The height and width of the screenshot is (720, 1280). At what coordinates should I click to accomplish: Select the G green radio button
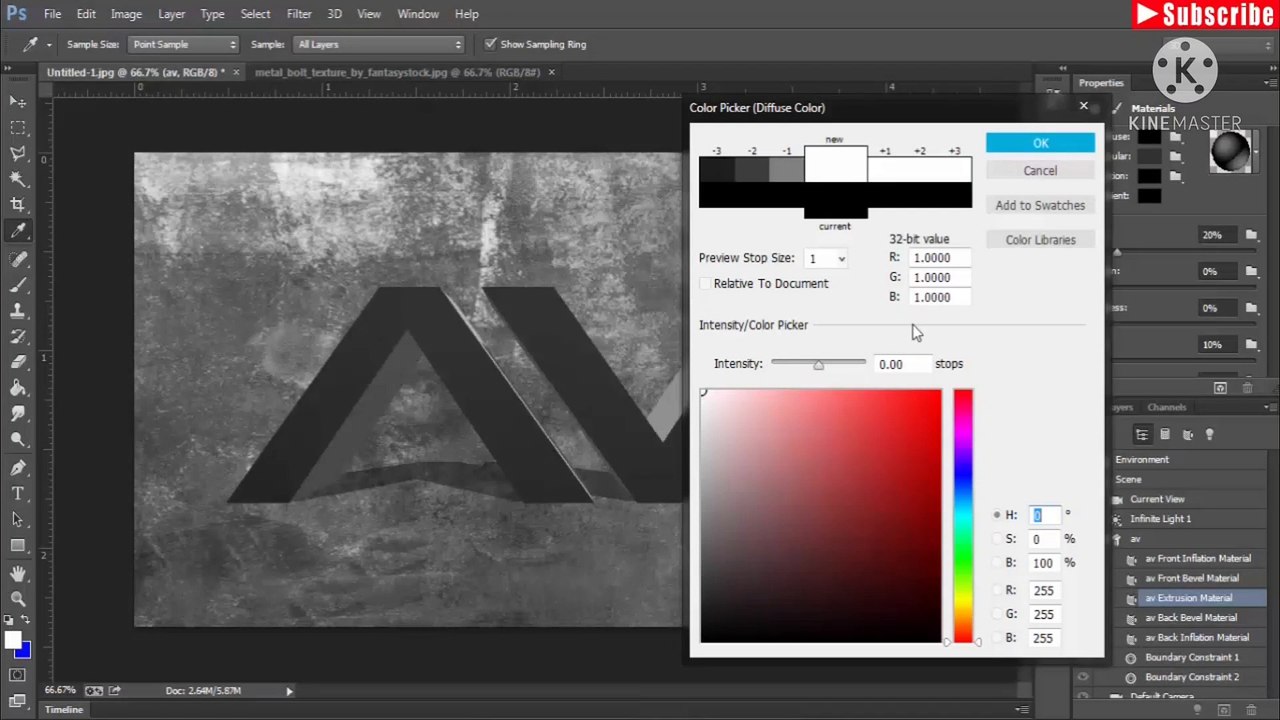(x=996, y=614)
